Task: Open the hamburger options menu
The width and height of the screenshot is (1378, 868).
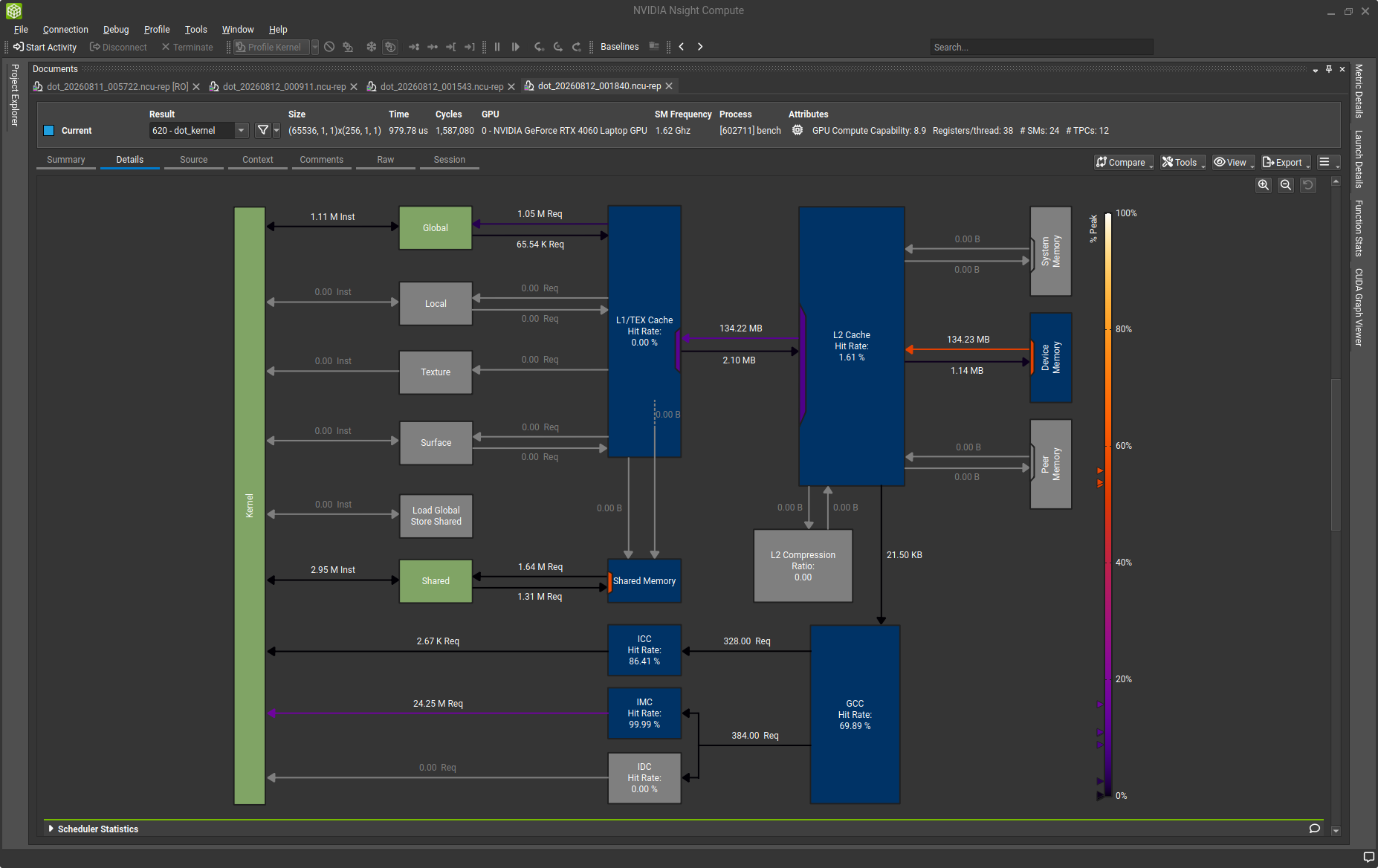Action: [1328, 162]
